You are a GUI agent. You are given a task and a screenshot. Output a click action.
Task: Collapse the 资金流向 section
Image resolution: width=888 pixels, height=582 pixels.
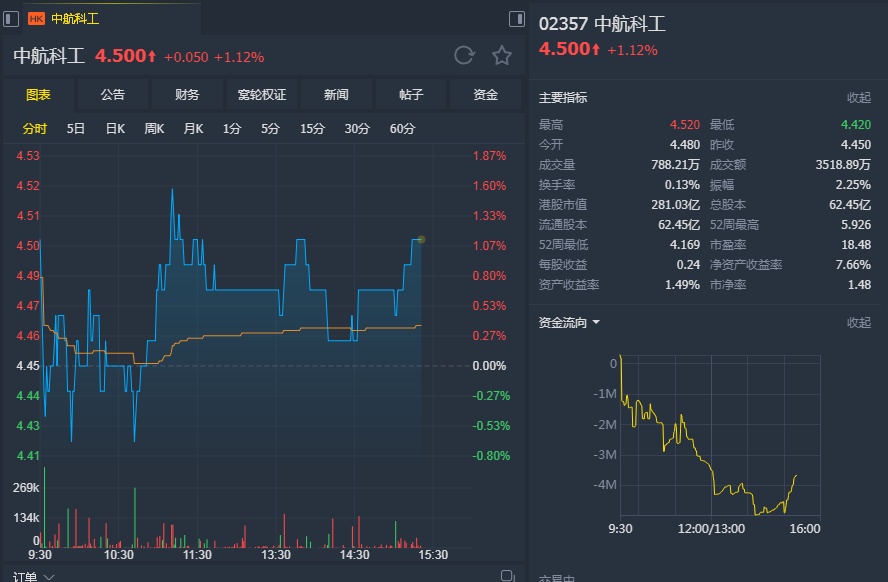point(859,323)
